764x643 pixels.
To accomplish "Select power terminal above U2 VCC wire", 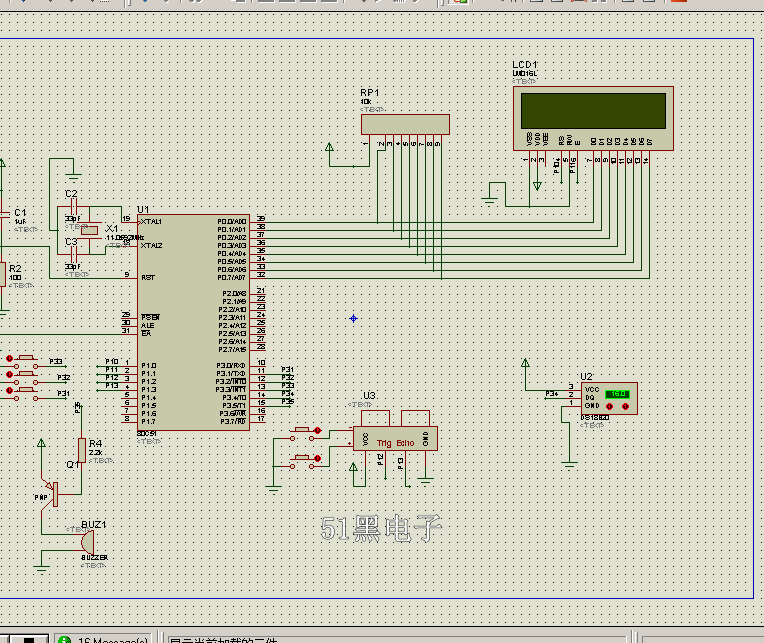I will coord(525,363).
